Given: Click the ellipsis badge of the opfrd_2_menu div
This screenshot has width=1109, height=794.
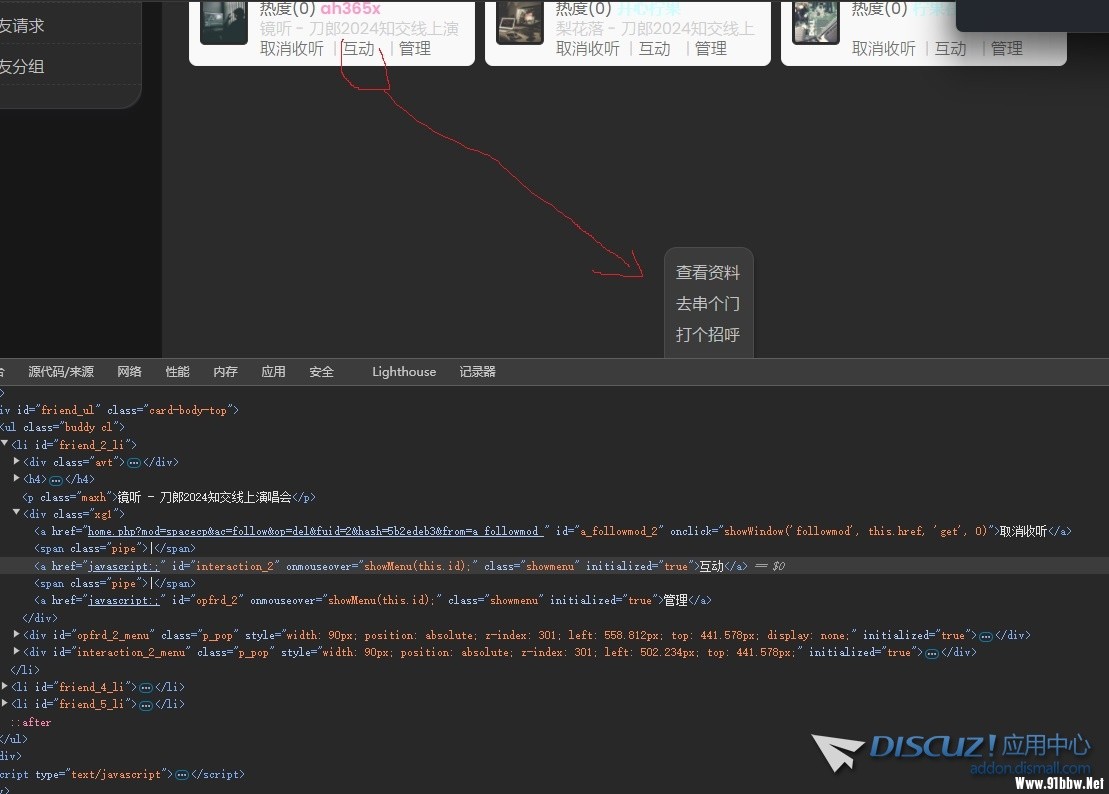Looking at the screenshot, I should tap(986, 636).
